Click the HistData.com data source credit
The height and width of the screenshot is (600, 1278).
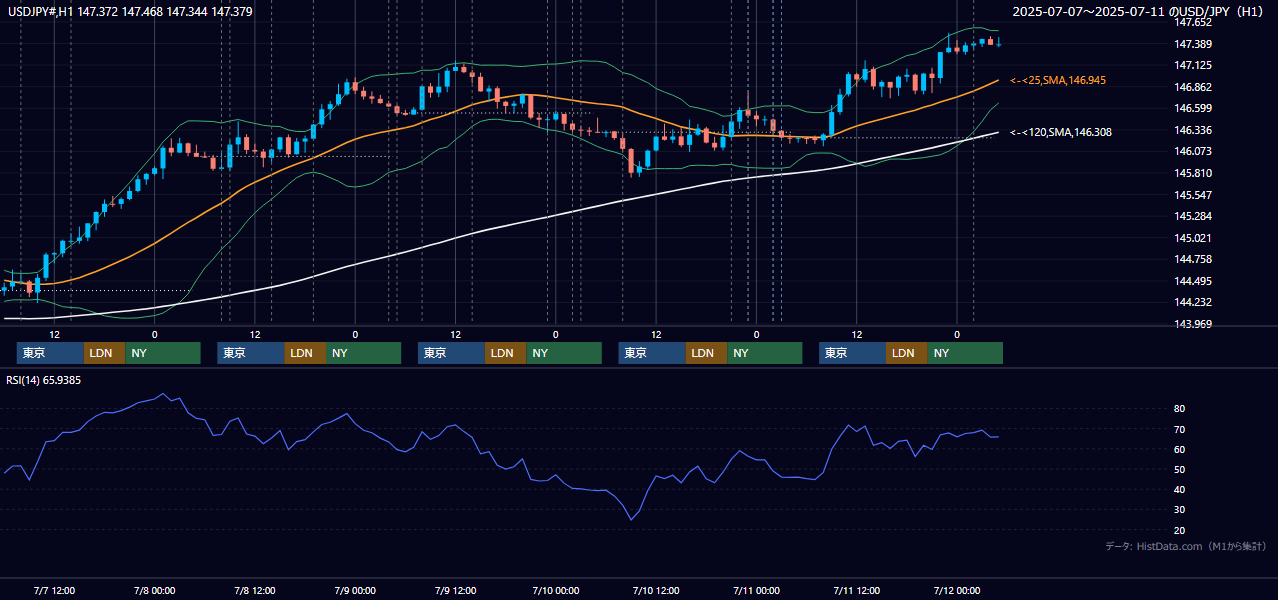(1186, 546)
